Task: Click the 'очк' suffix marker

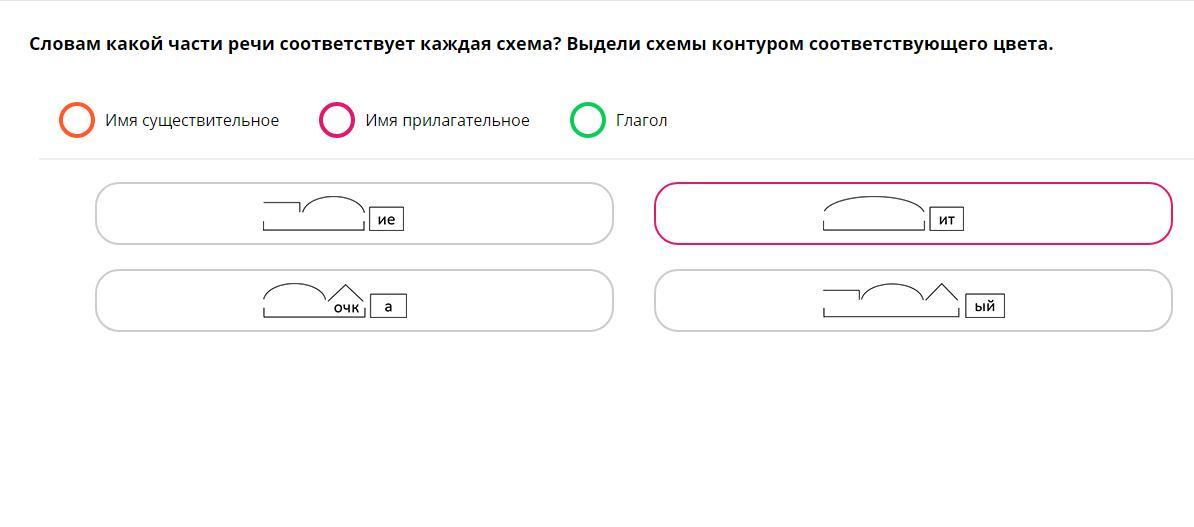Action: click(346, 308)
